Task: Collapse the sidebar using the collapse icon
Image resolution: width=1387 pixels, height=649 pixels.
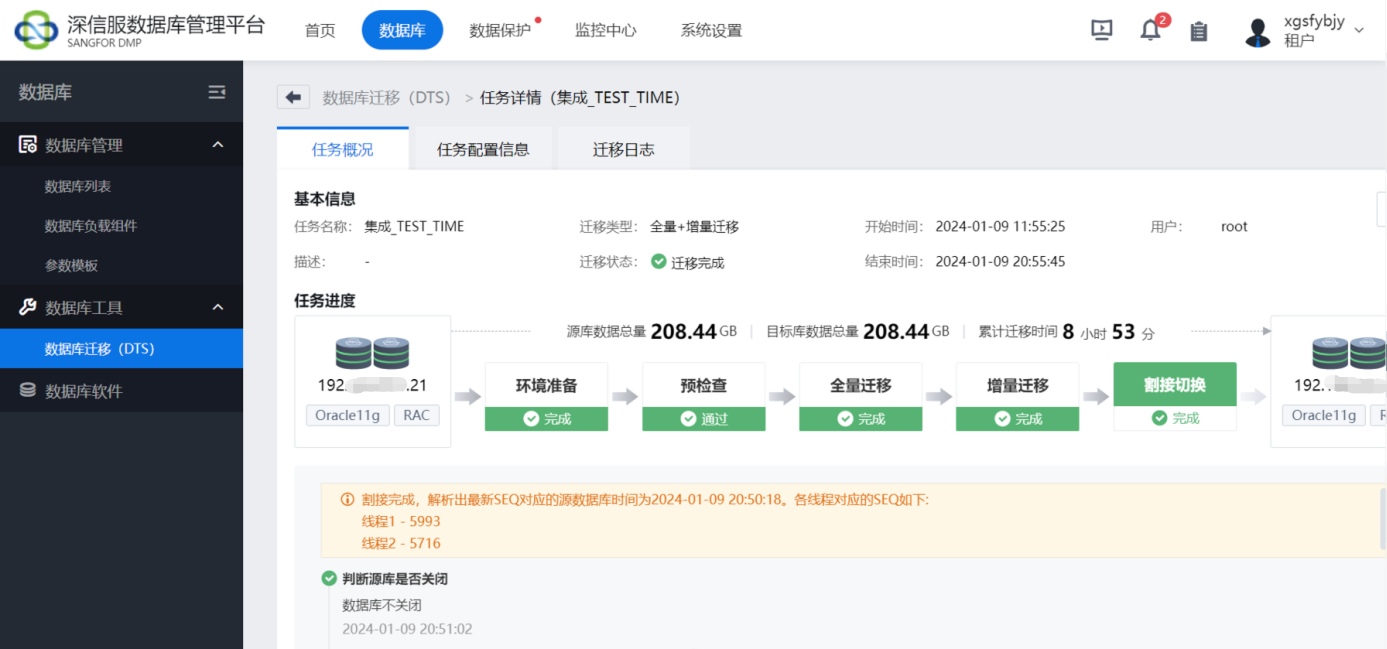Action: click(217, 91)
